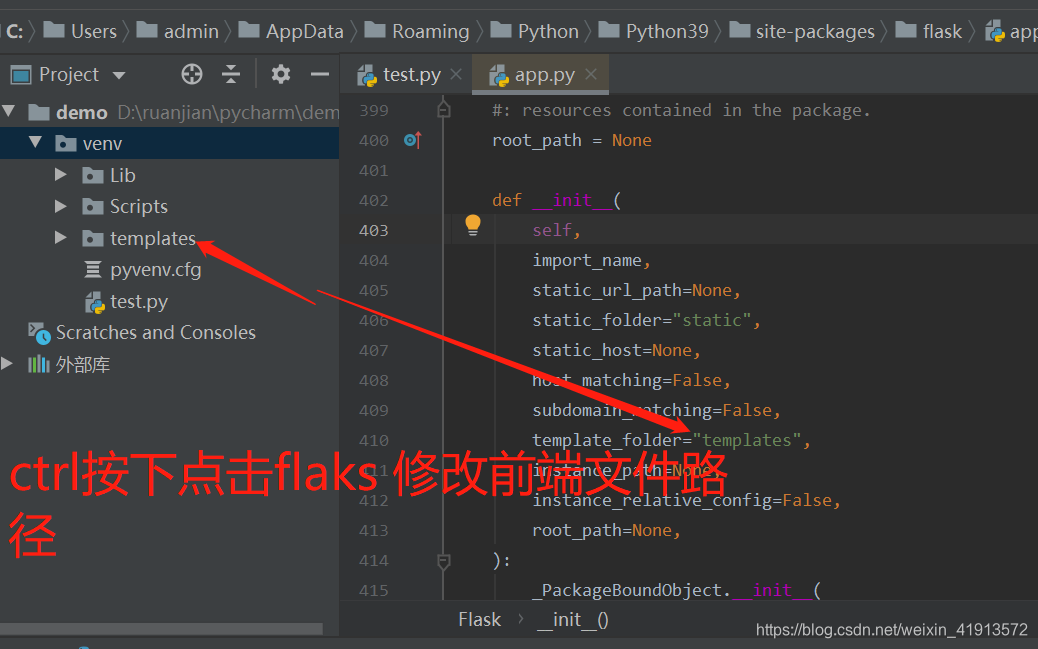Collapse all with the collapse icon
1038x649 pixels.
pyautogui.click(x=230, y=74)
